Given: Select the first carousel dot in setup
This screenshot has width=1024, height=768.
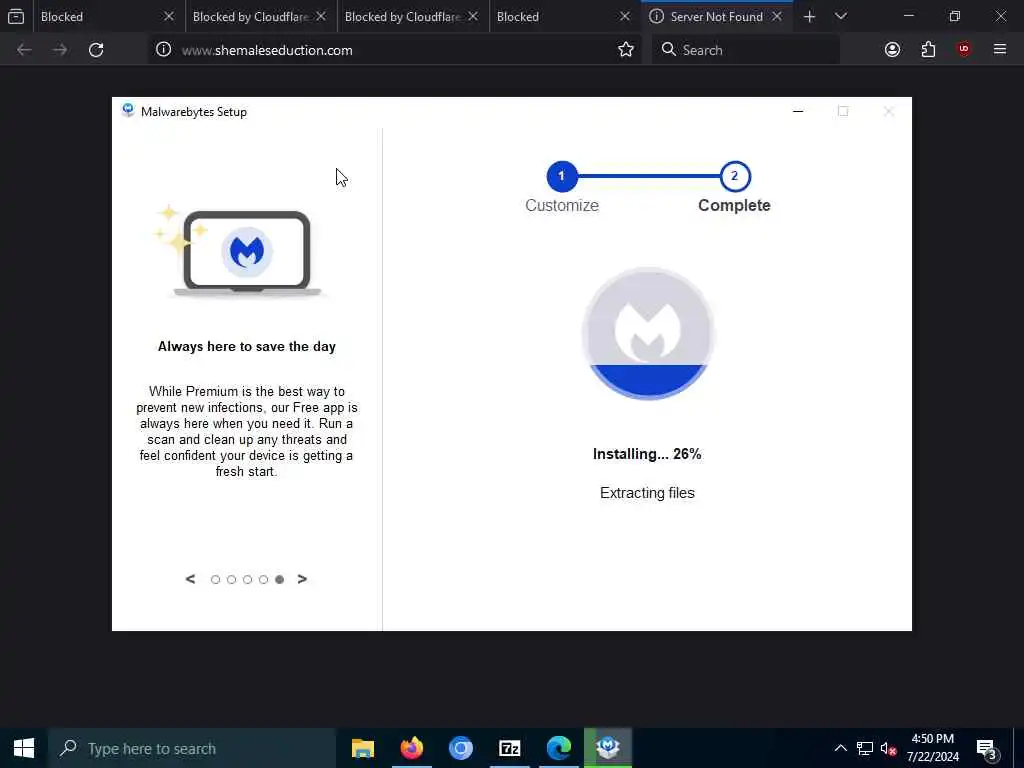Looking at the screenshot, I should point(215,579).
